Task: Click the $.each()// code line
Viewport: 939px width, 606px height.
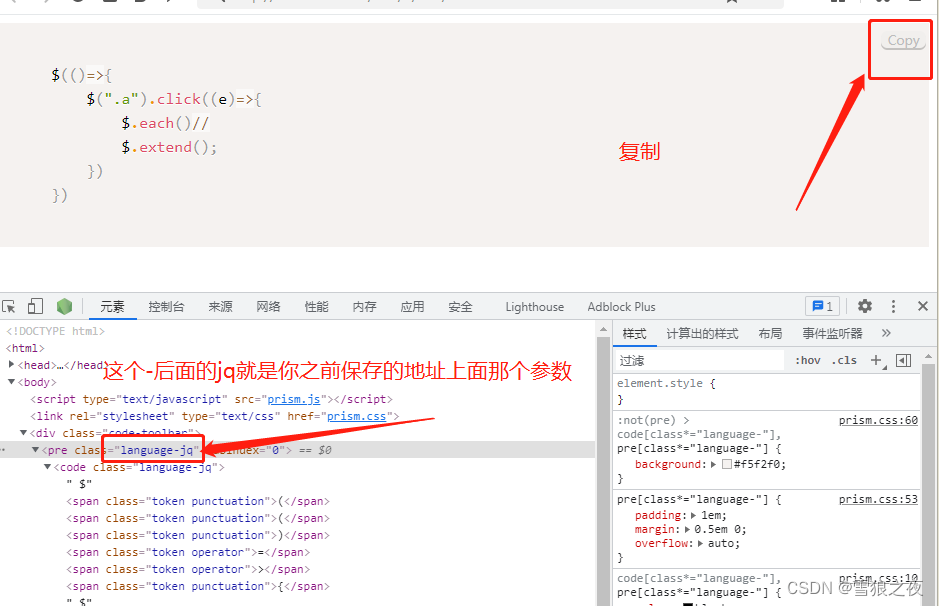Action: pyautogui.click(x=165, y=123)
